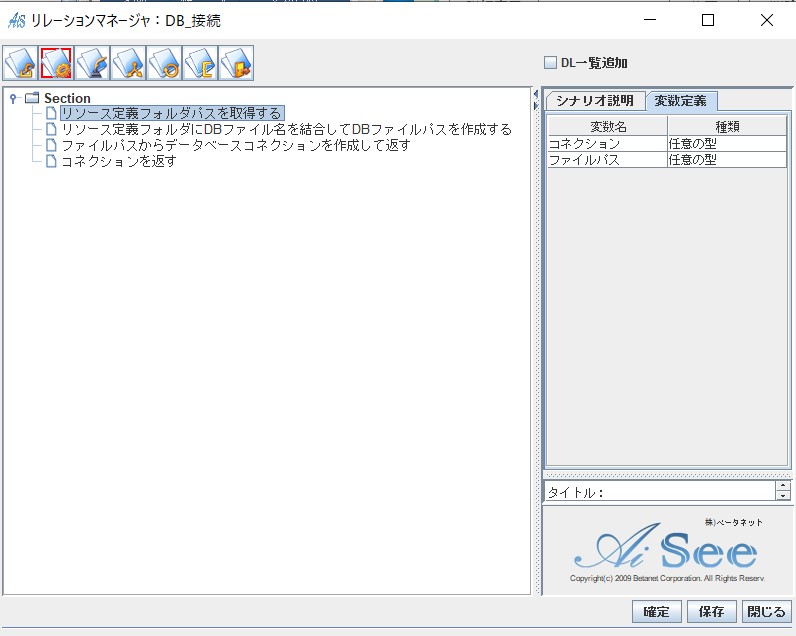Click the folder icon with the exit door

click(236, 63)
